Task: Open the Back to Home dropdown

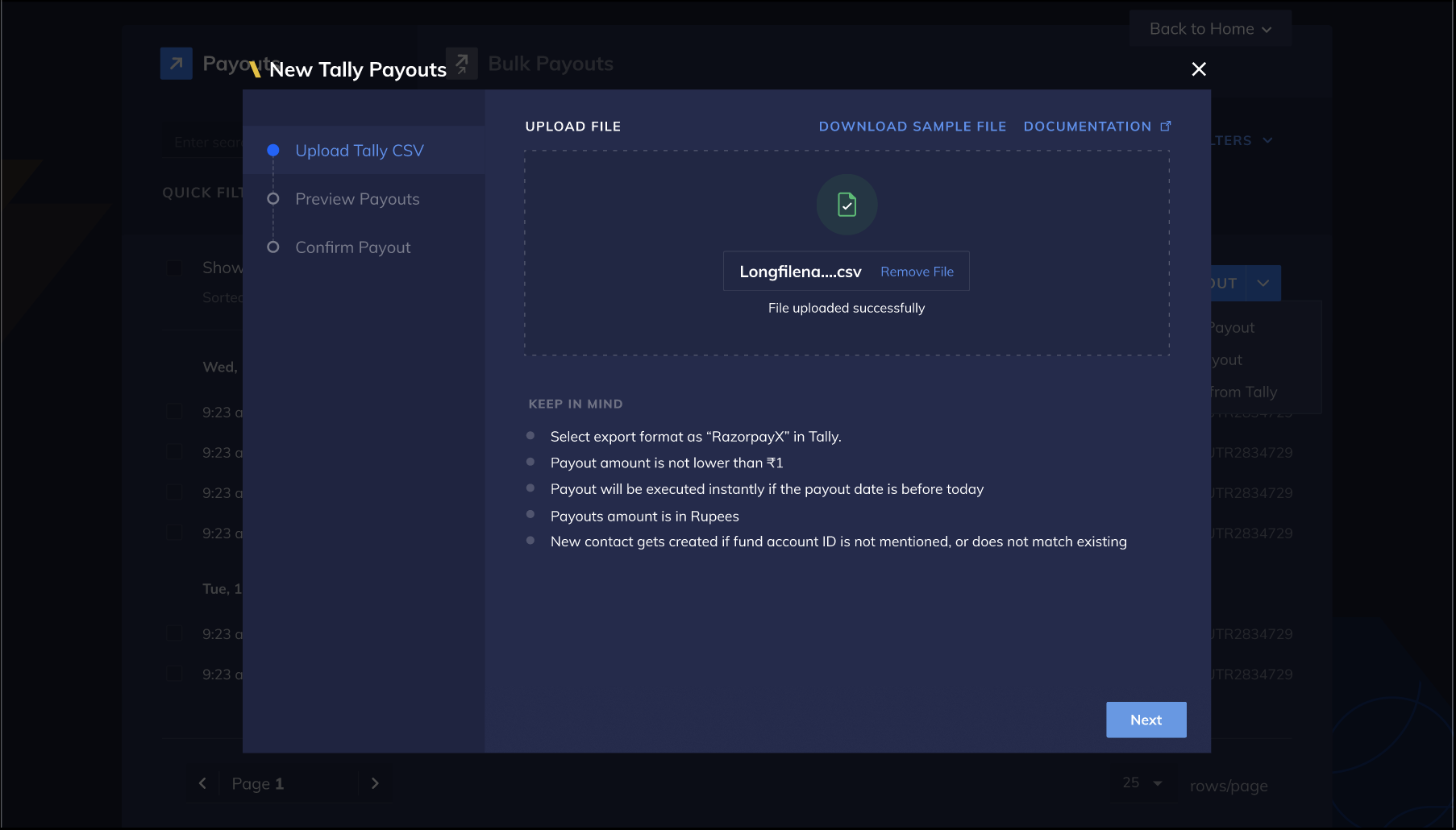Action: point(1210,29)
